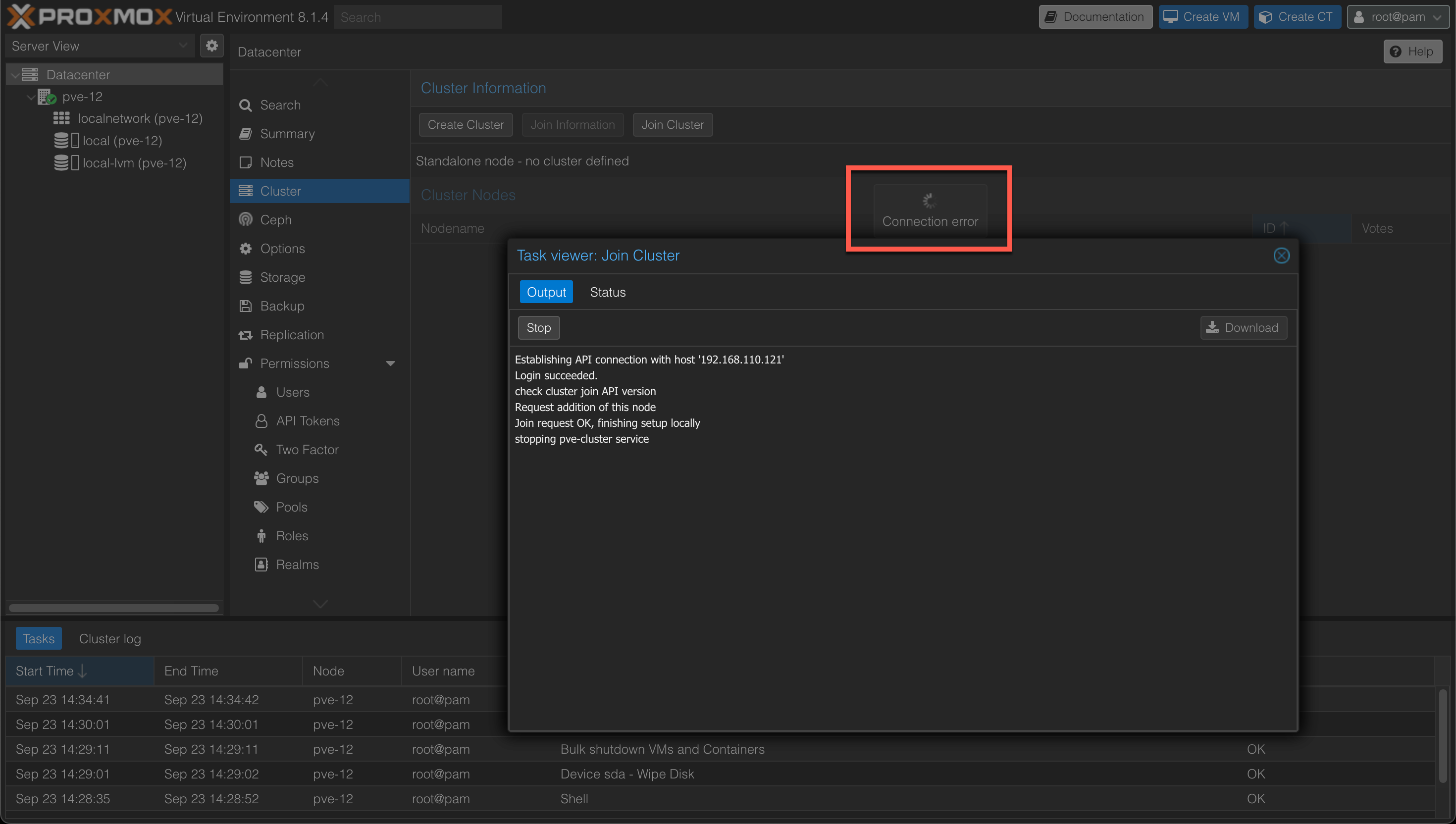The width and height of the screenshot is (1456, 824).
Task: Select the Device sda - Wipe Disk task
Action: coord(720,773)
